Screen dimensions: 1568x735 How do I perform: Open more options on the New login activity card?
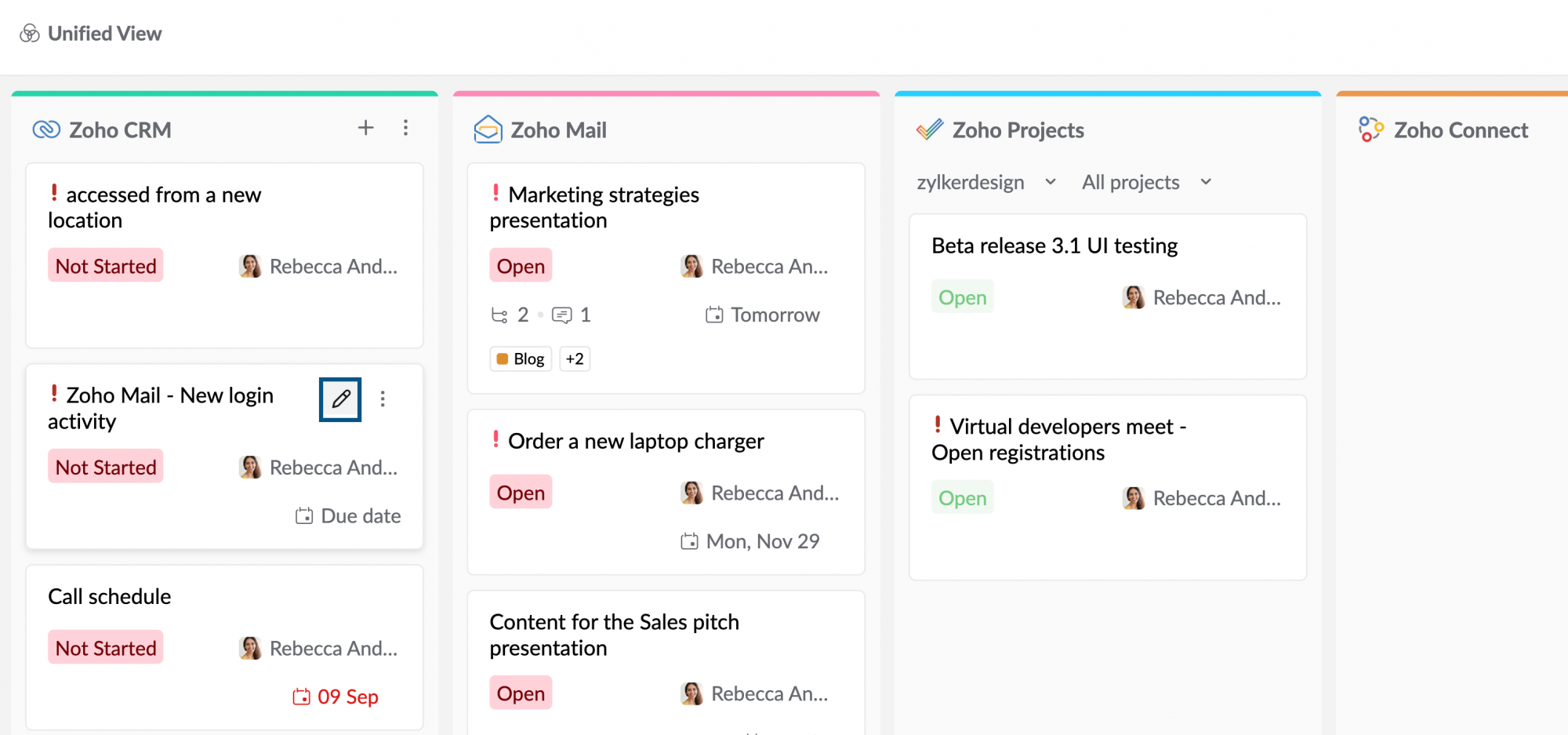383,399
